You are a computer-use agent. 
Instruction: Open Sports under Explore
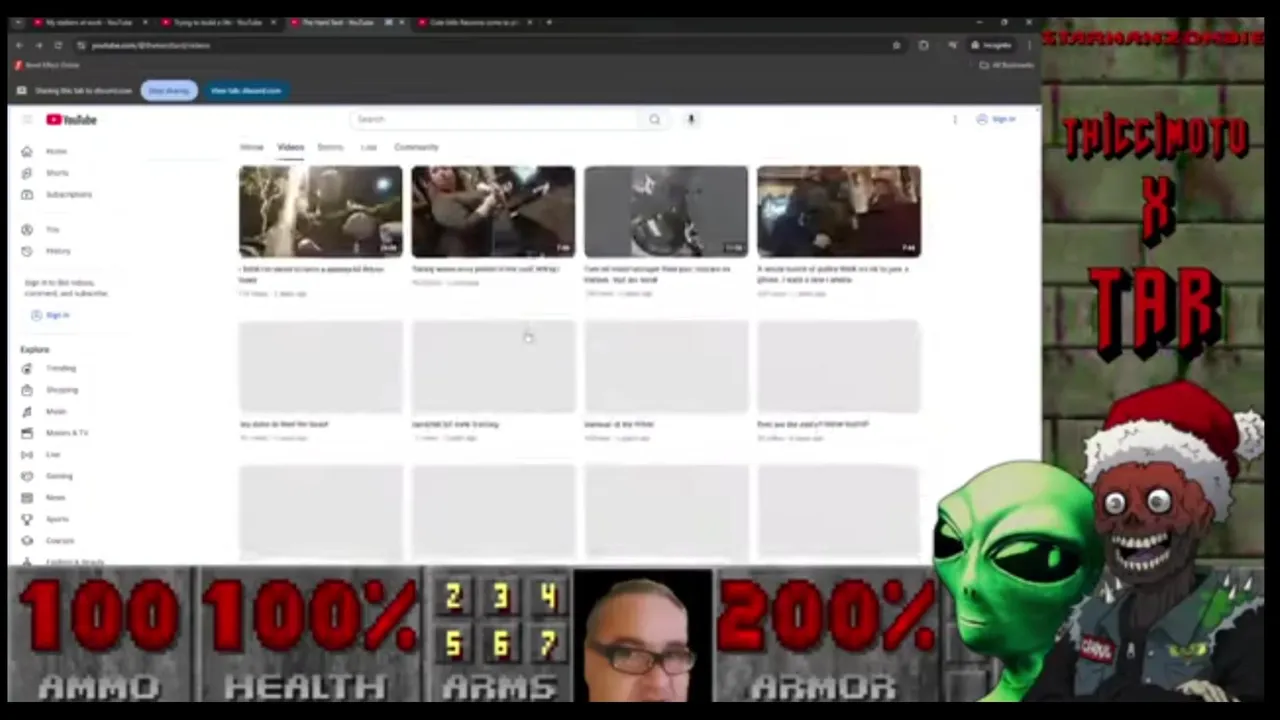(x=46, y=519)
